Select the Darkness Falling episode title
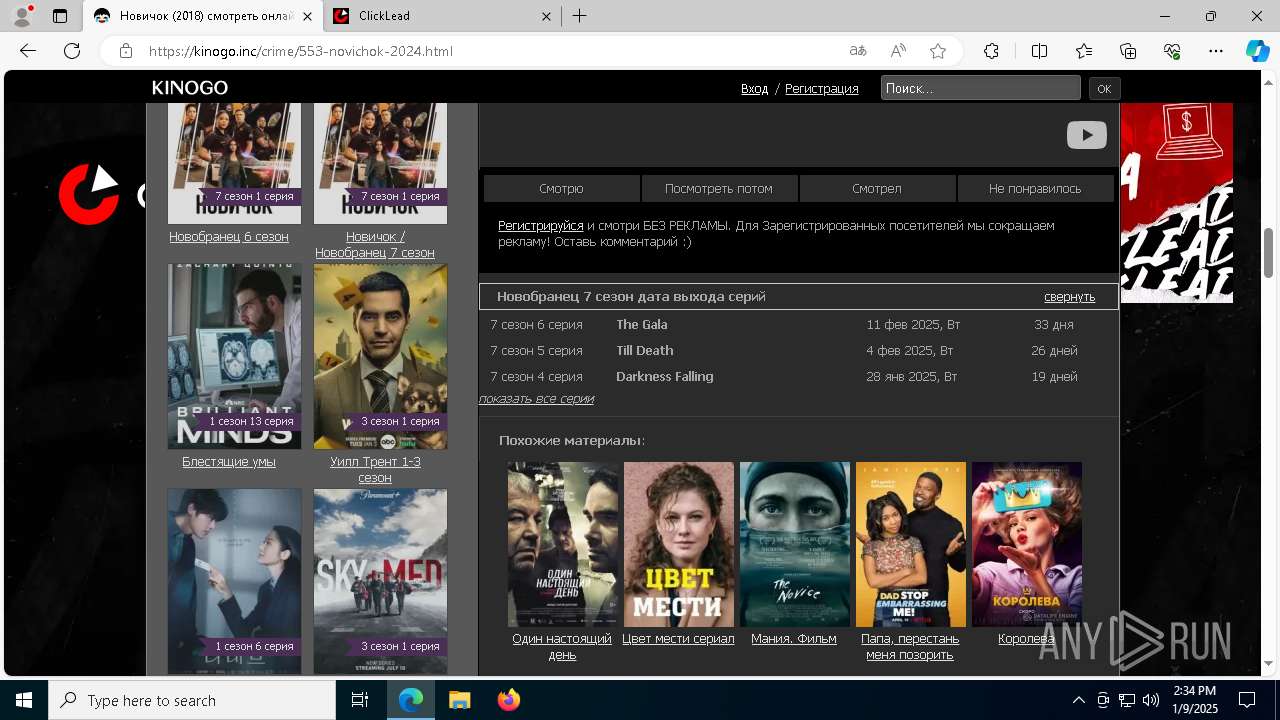 (x=664, y=377)
